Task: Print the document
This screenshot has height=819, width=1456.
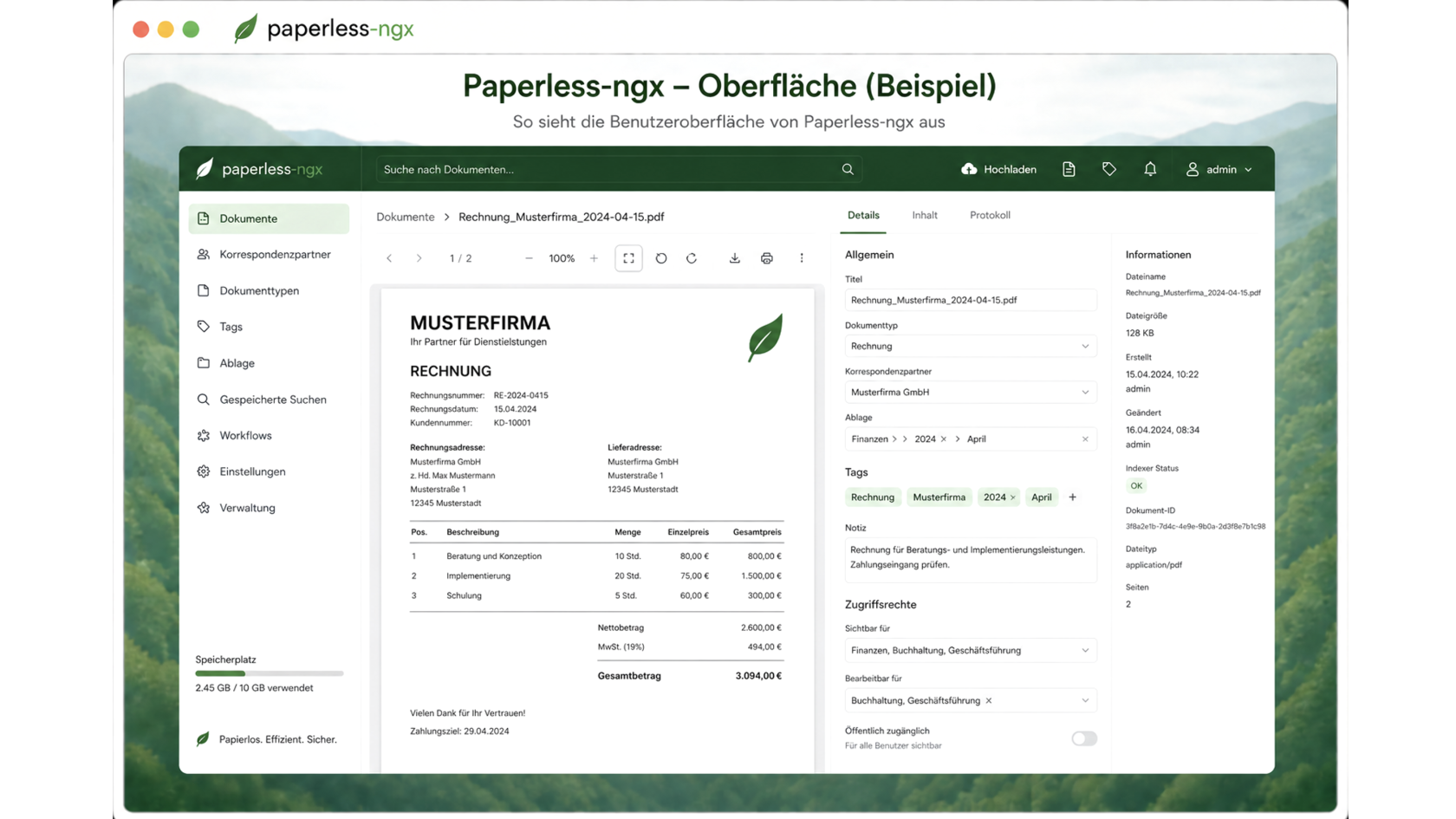Action: coord(766,258)
